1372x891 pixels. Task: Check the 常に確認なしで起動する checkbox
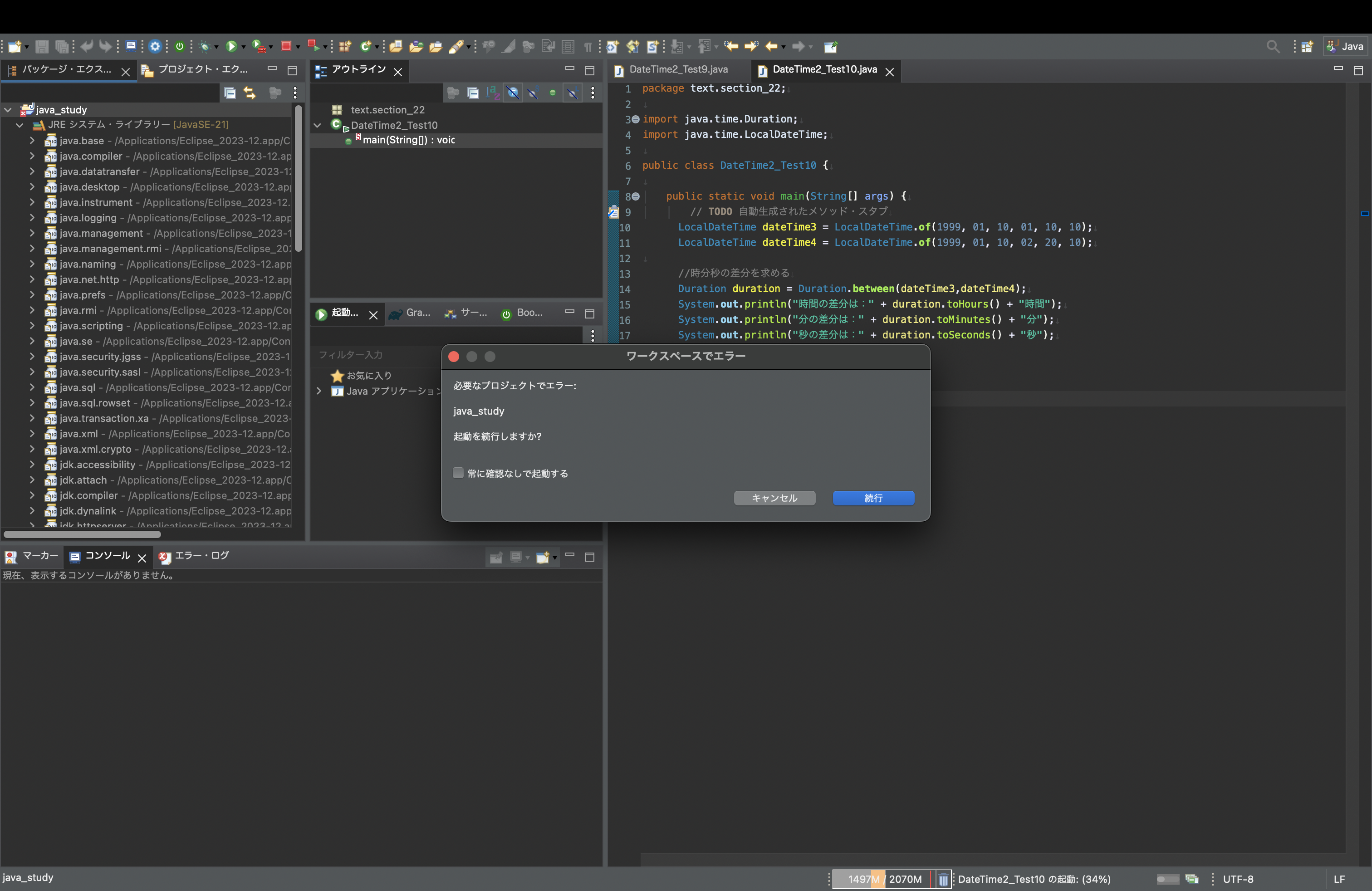pos(458,473)
